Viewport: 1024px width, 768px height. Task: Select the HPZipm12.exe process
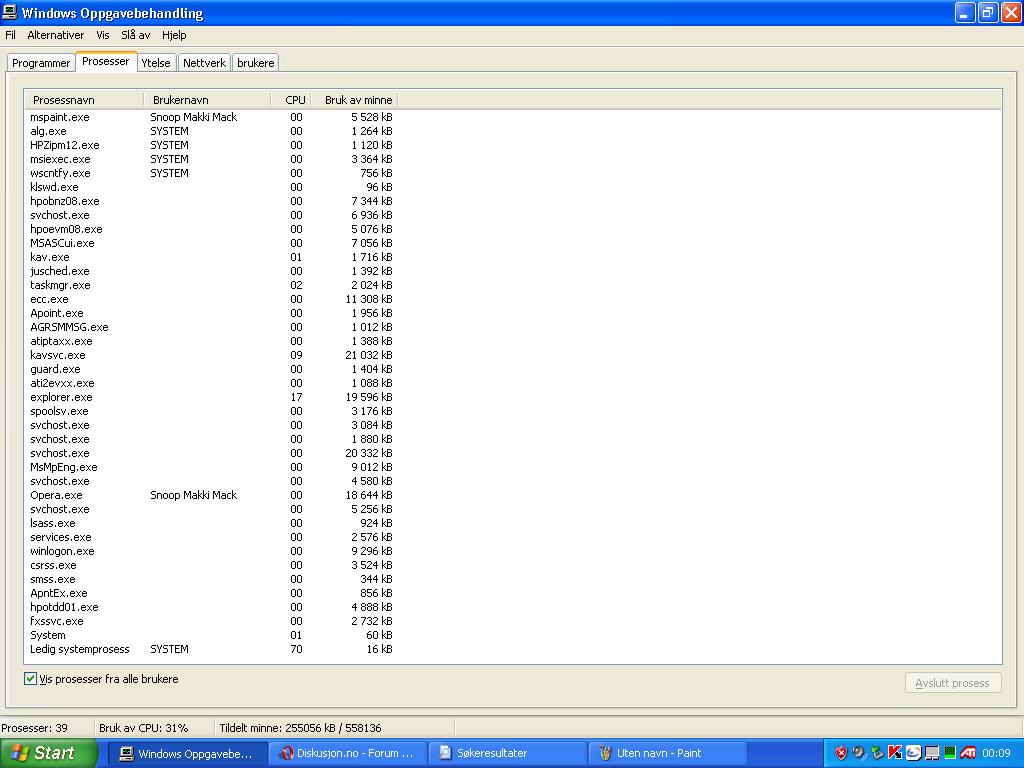click(211, 145)
